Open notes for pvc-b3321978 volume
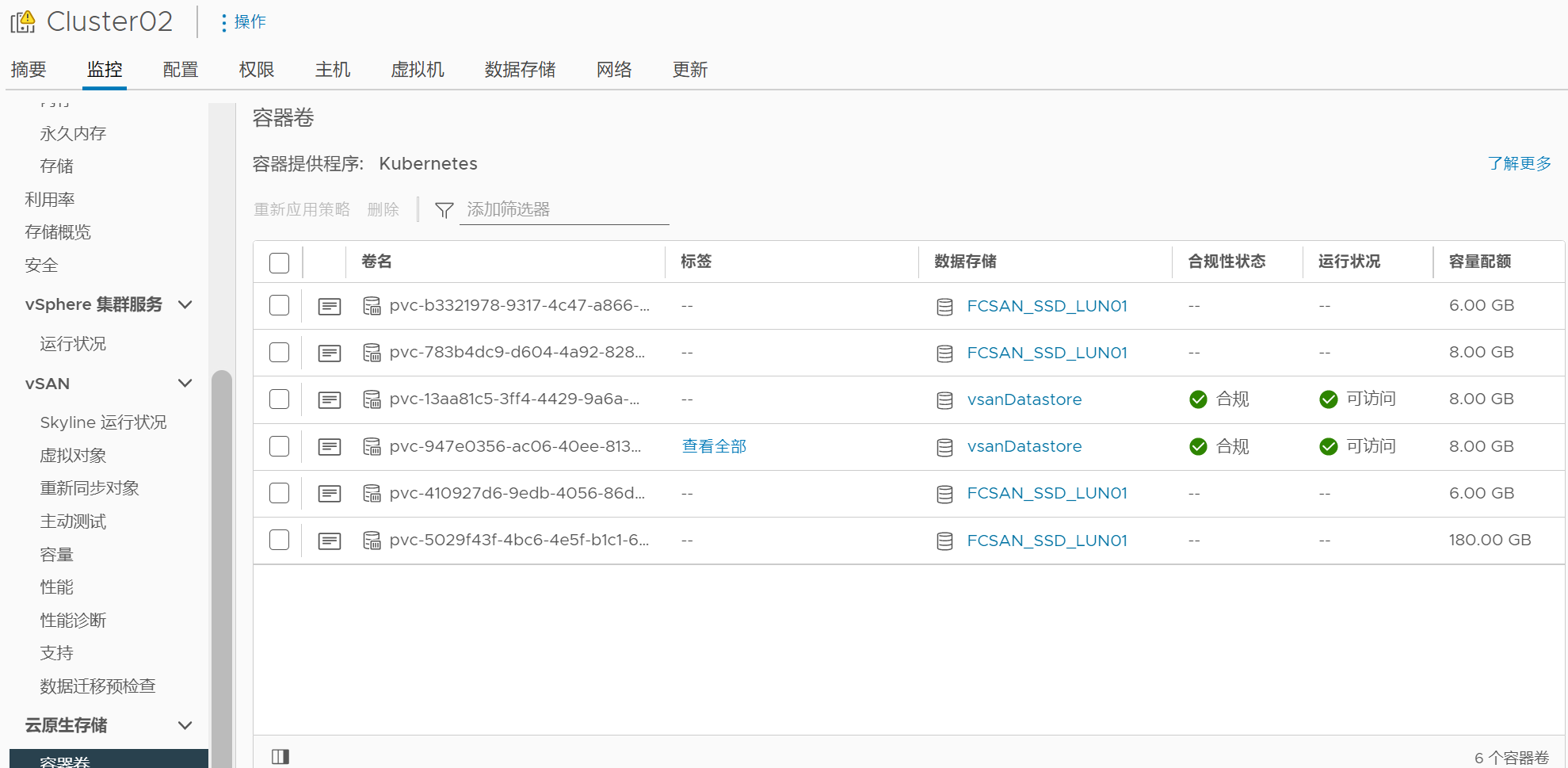Image resolution: width=1568 pixels, height=768 pixels. tap(329, 306)
